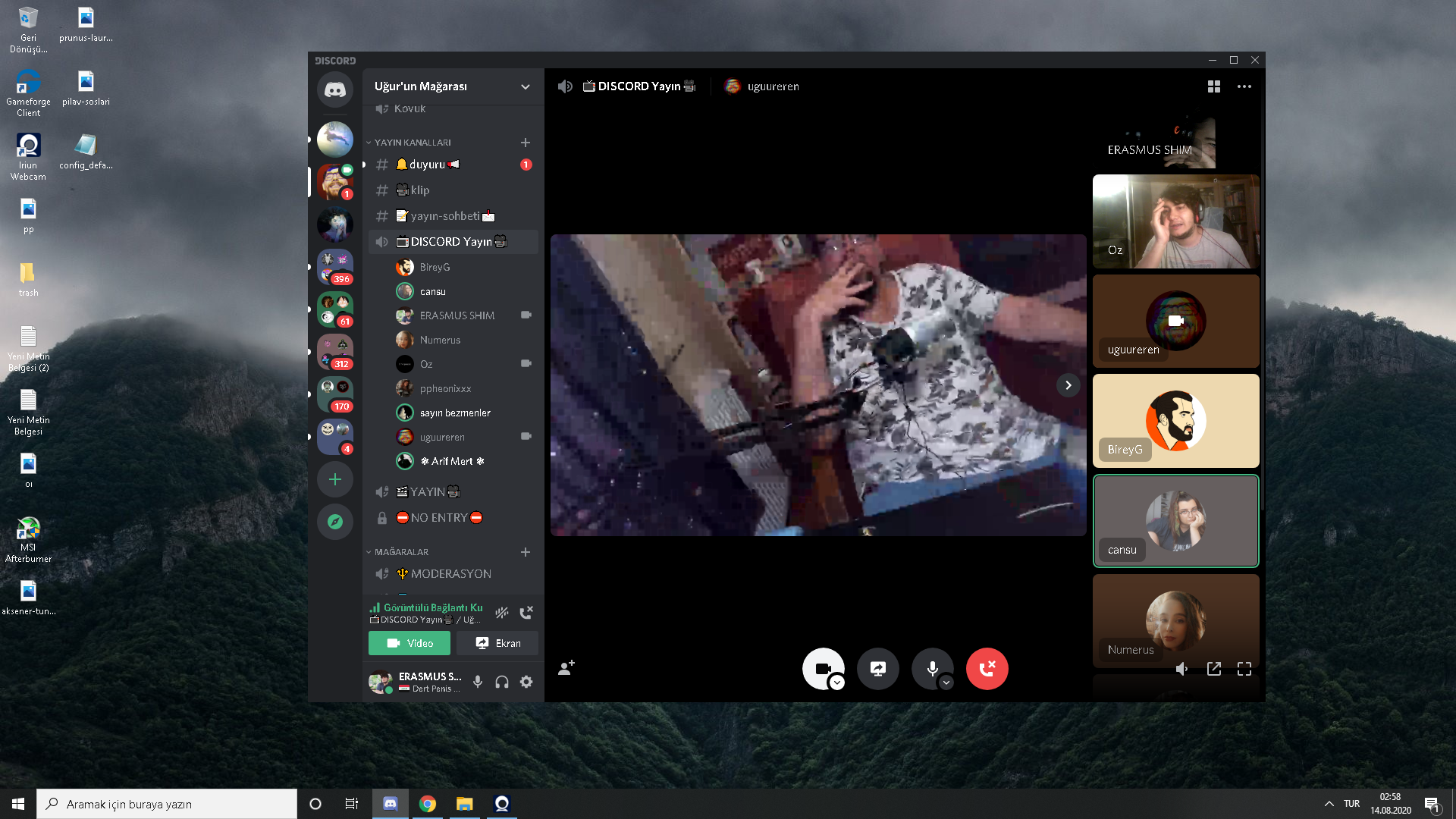1456x819 pixels.
Task: Focus Oz's video thumbnail
Action: (1176, 221)
